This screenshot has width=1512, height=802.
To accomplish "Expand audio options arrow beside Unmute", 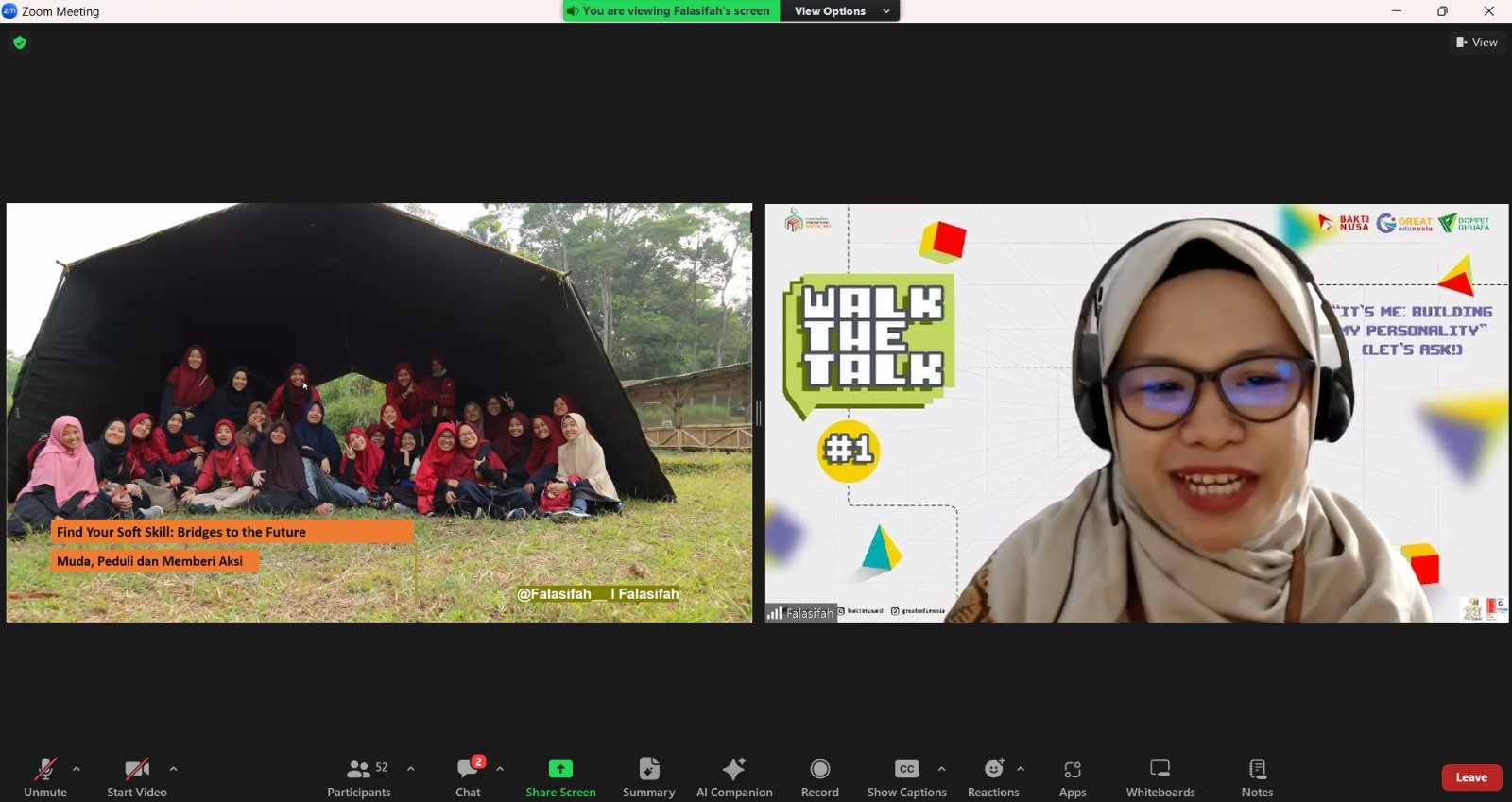I will 77,769.
